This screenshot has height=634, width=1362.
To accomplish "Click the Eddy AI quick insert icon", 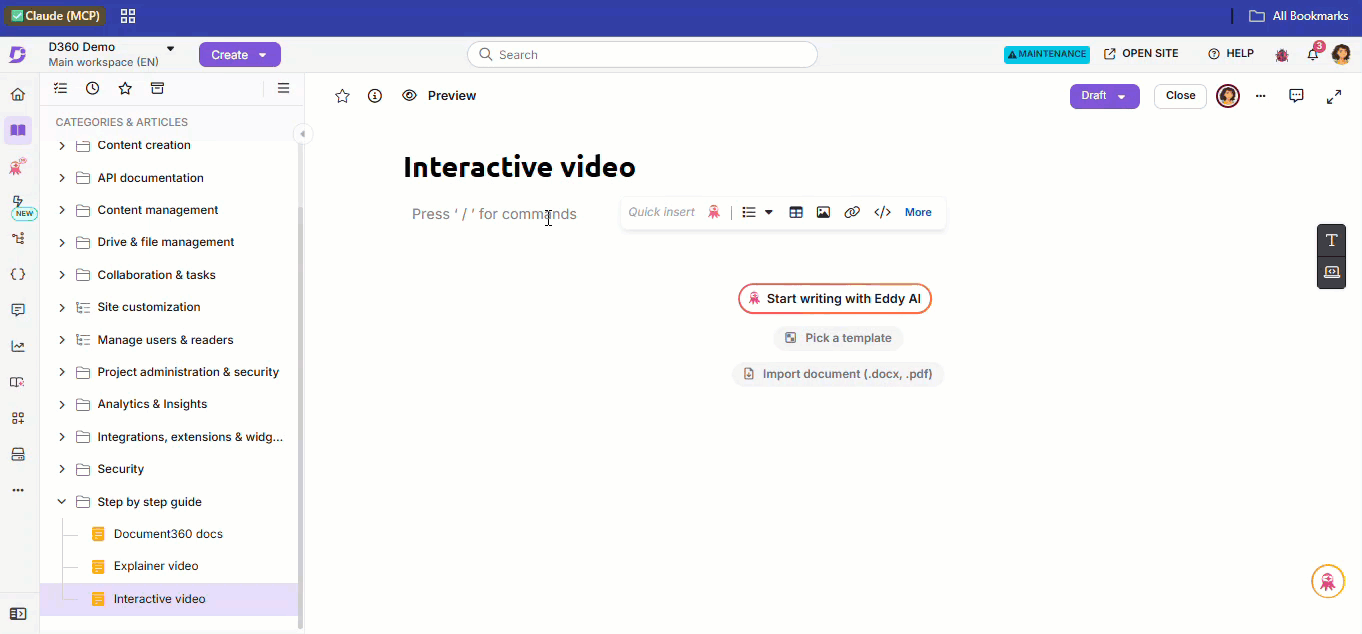I will [714, 212].
